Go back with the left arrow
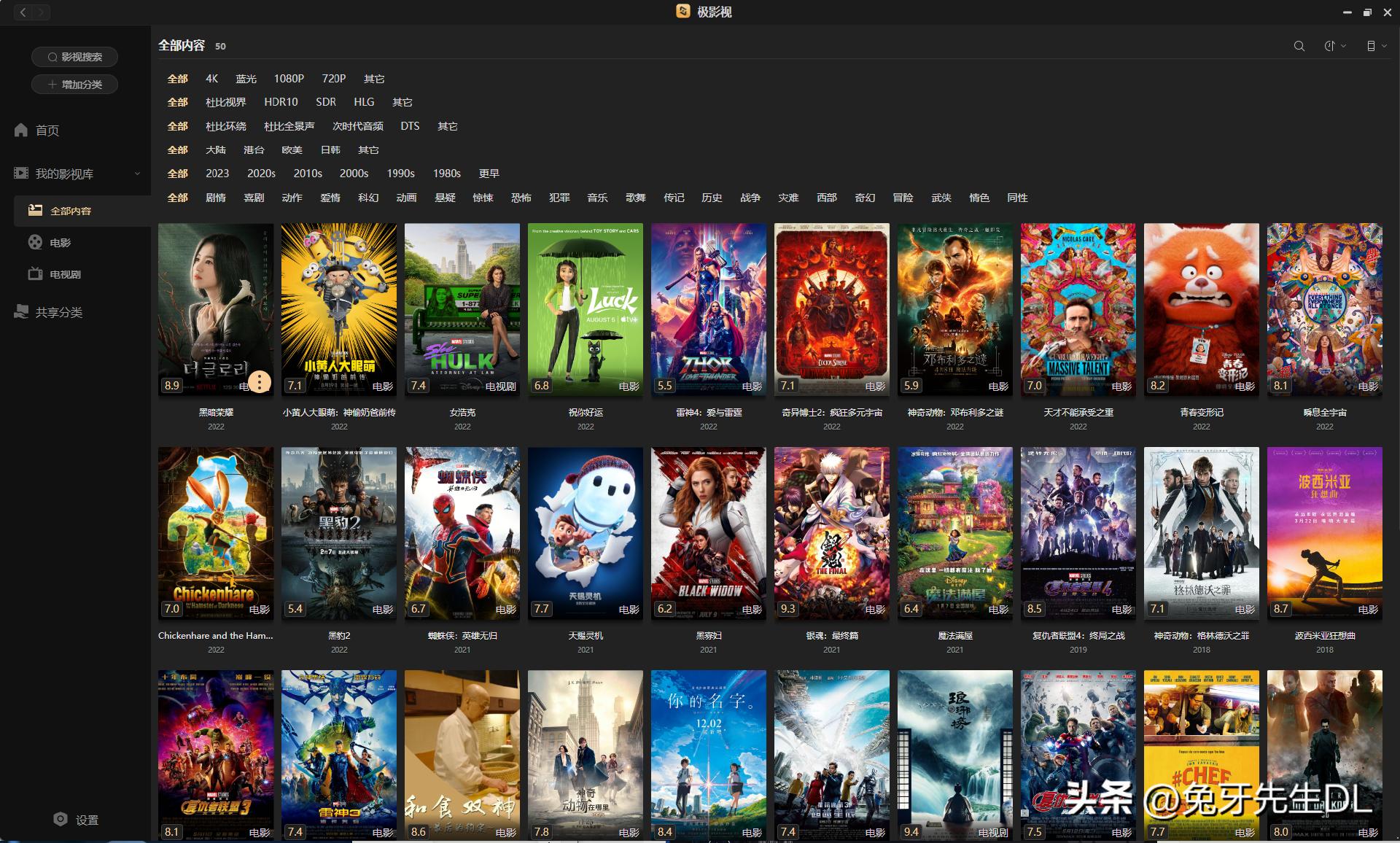1400x843 pixels. click(23, 12)
